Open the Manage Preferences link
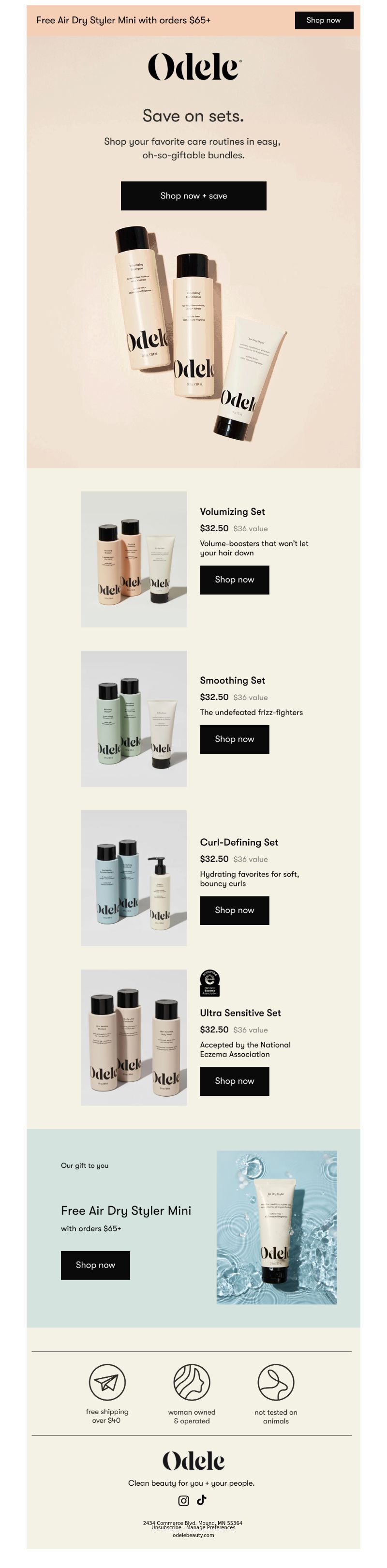The width and height of the screenshot is (387, 1568). pyautogui.click(x=210, y=1527)
